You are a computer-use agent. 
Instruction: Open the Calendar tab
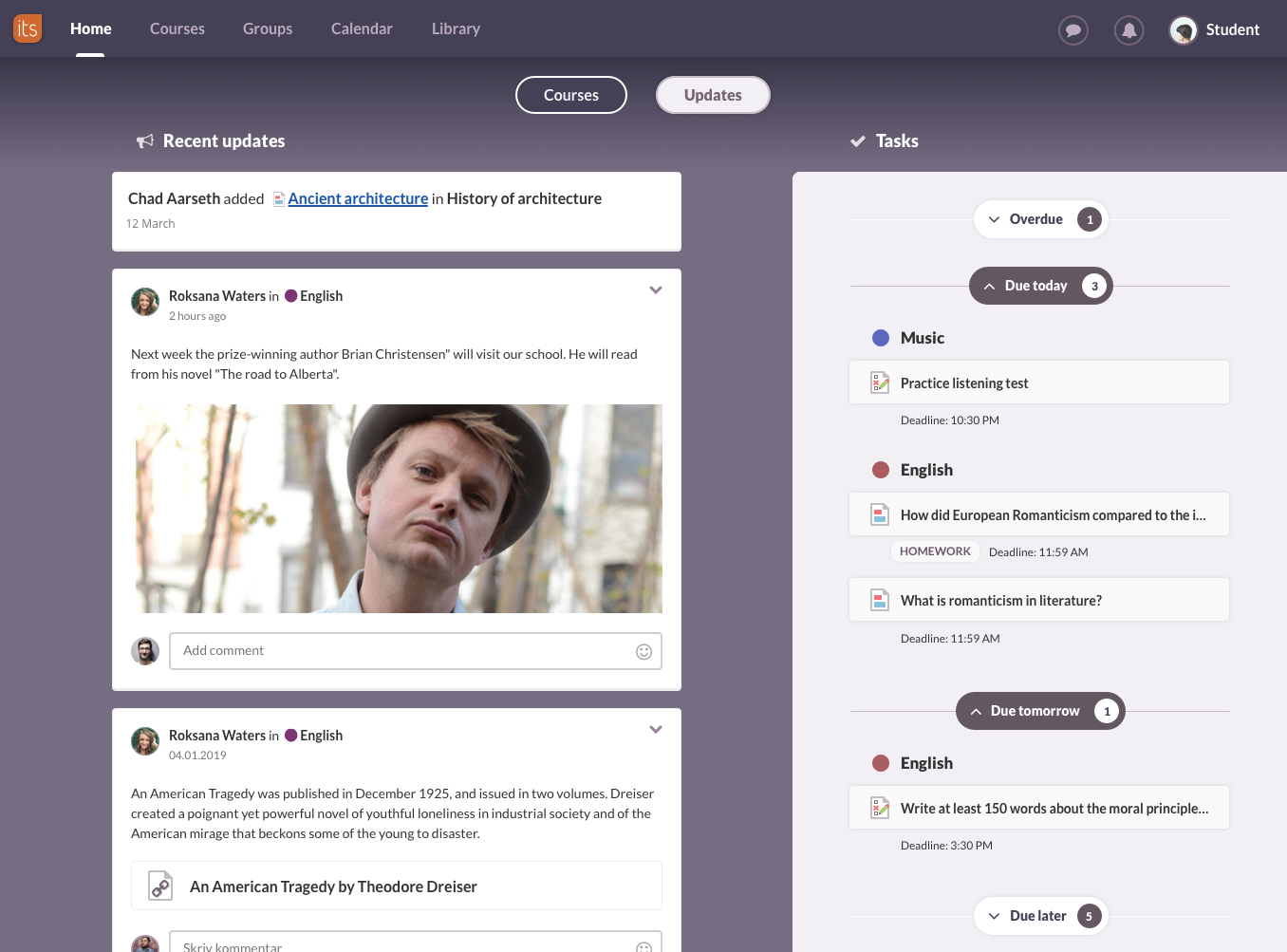[362, 28]
